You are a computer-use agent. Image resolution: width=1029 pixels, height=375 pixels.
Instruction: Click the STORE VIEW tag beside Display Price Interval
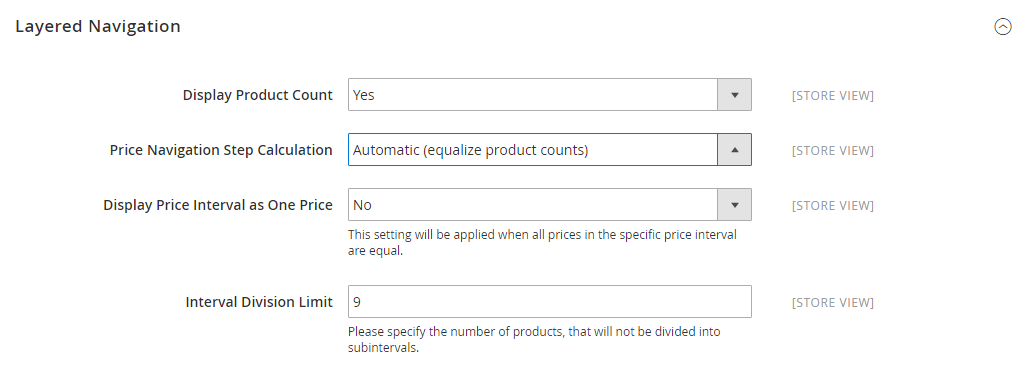833,206
